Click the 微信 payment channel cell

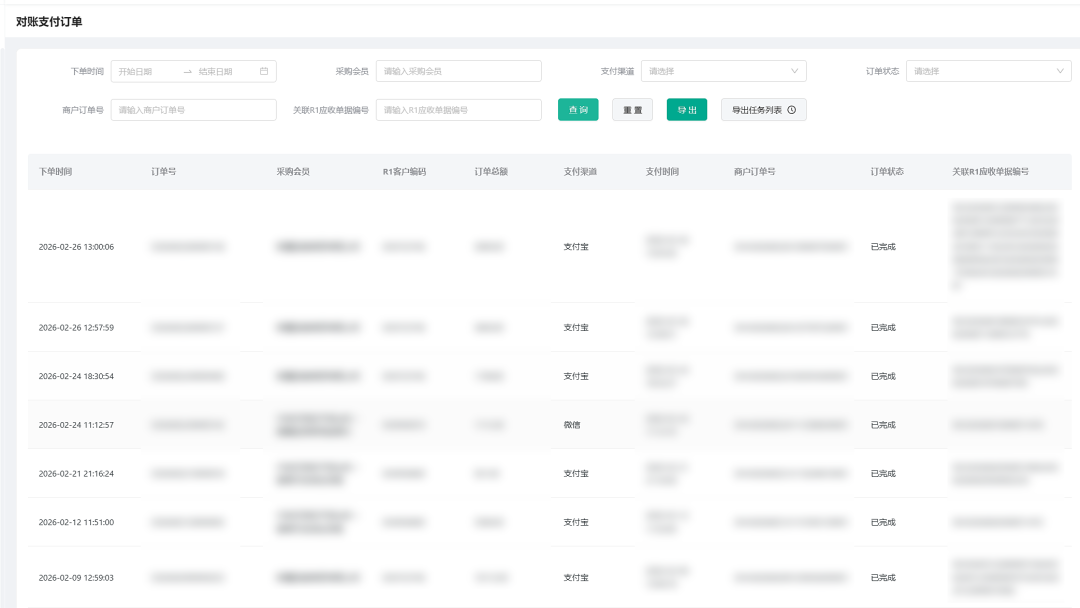pos(572,425)
